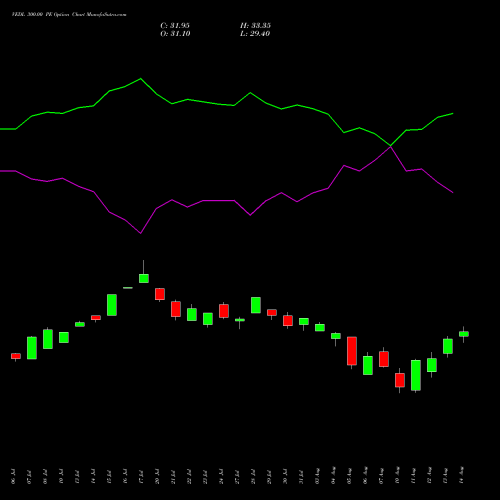500x500 pixels.
Task: Select the 28 Jul date label
Action: (x=253, y=476)
